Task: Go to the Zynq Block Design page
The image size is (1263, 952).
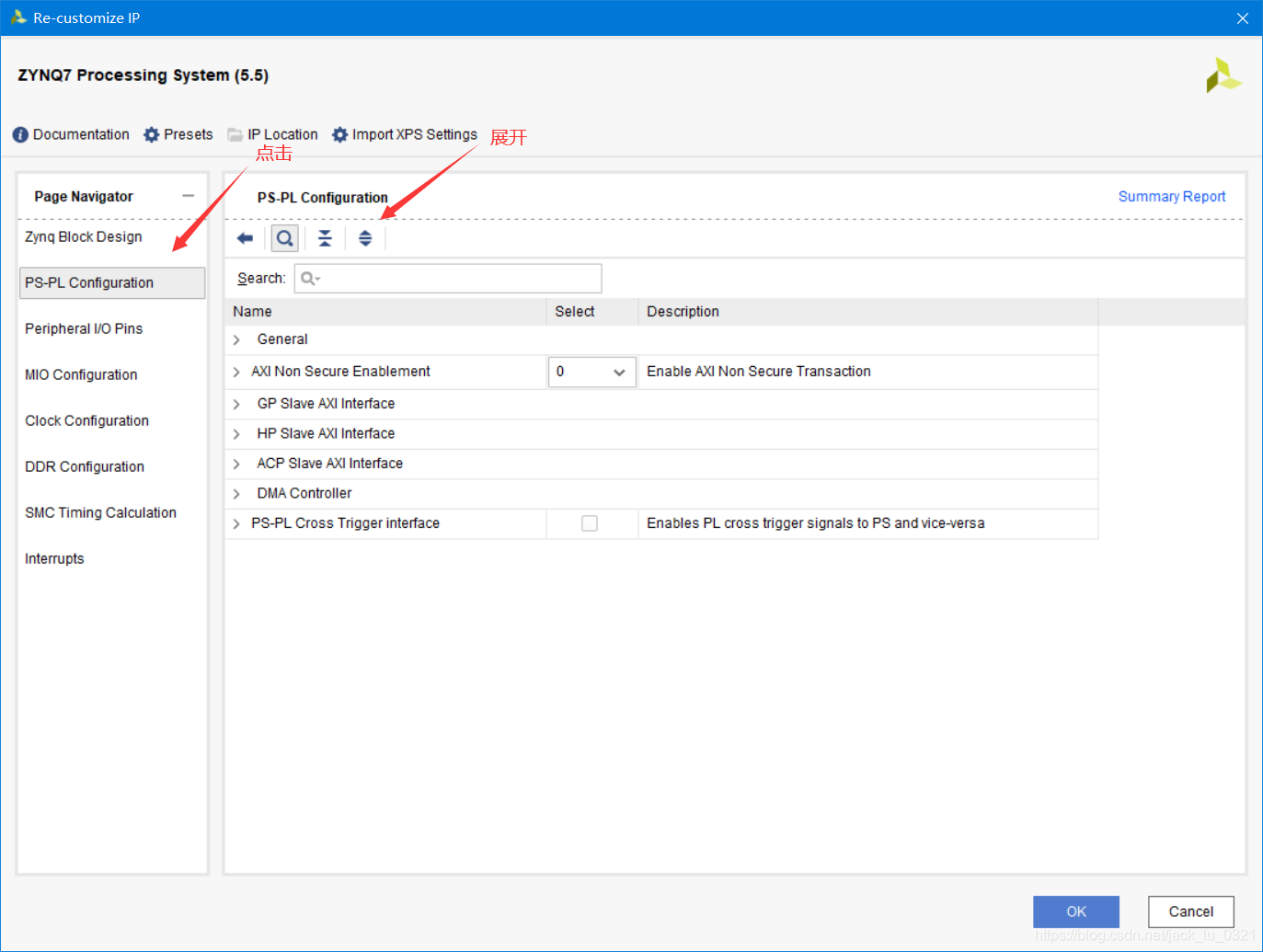Action: click(x=84, y=236)
